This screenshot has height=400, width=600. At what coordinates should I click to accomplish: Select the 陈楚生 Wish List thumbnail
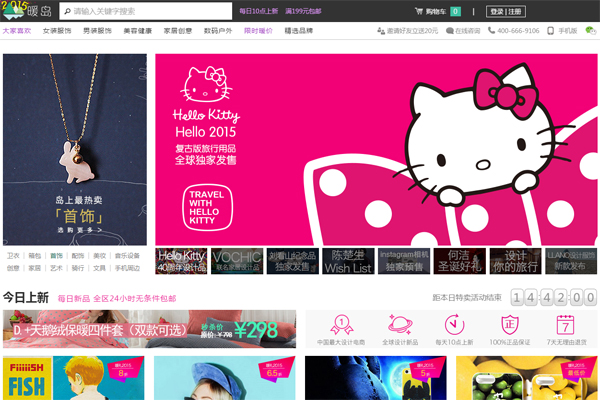348,262
